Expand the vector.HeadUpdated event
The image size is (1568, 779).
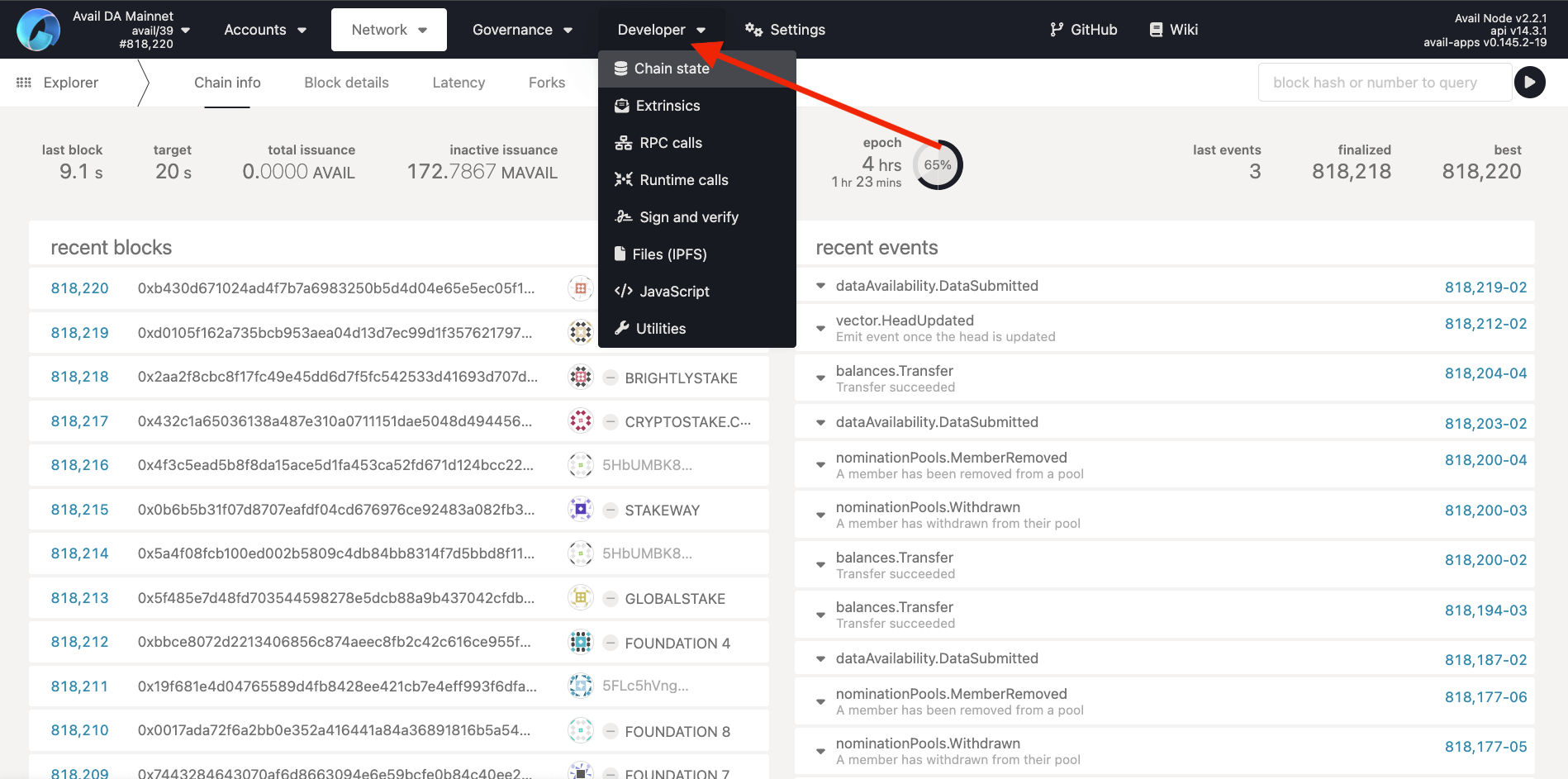820,328
